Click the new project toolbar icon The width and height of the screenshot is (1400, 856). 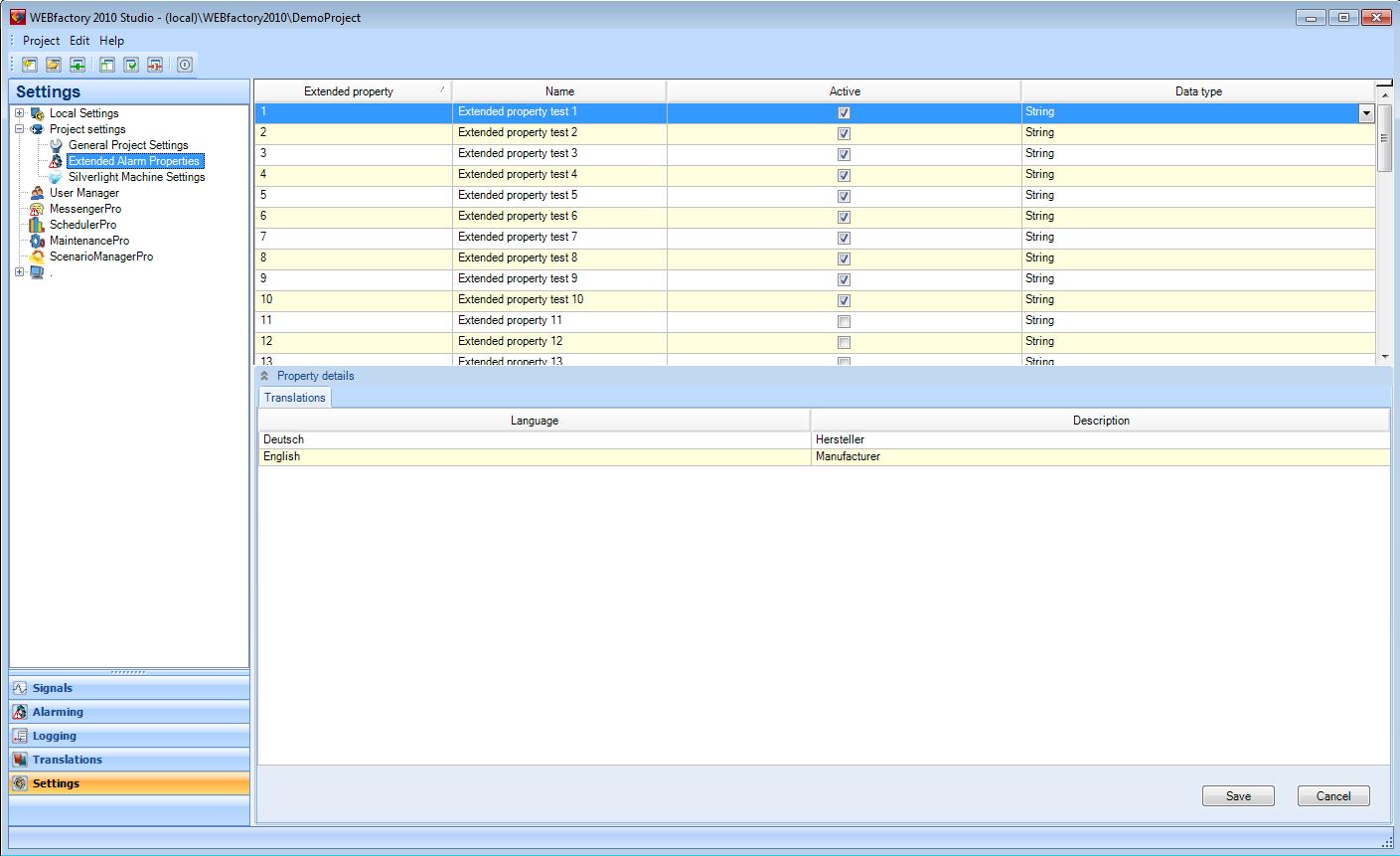click(30, 65)
